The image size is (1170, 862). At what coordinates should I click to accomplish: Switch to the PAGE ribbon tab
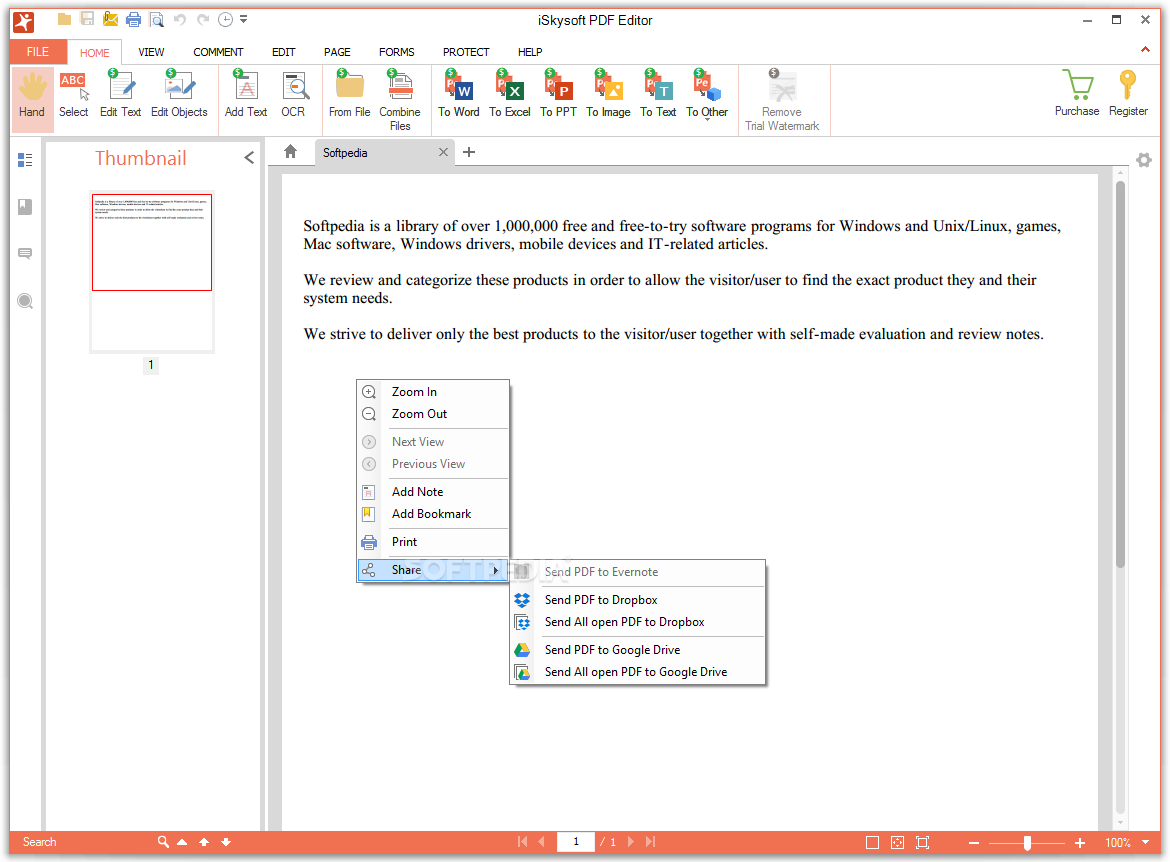pos(337,52)
